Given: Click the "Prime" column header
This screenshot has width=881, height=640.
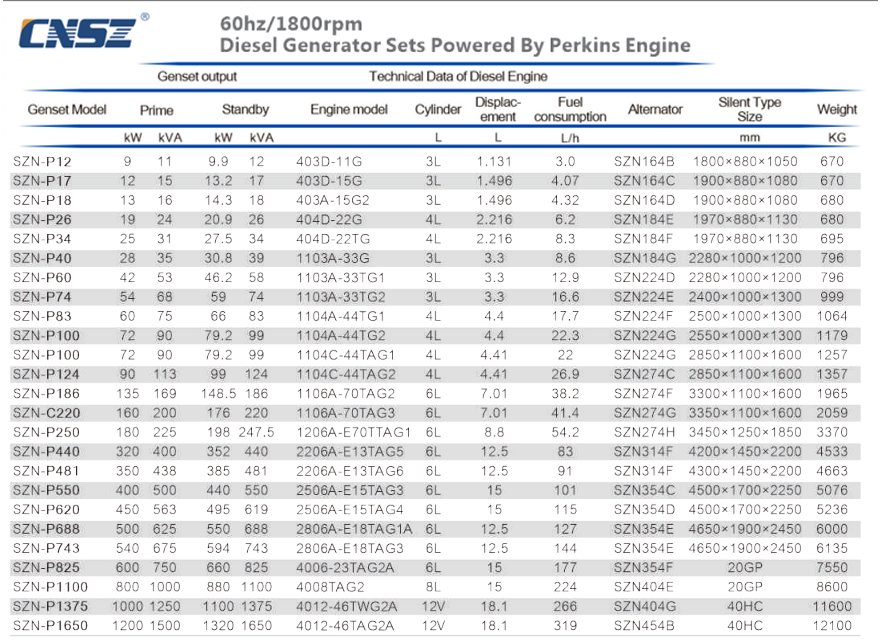Looking at the screenshot, I should tap(156, 110).
